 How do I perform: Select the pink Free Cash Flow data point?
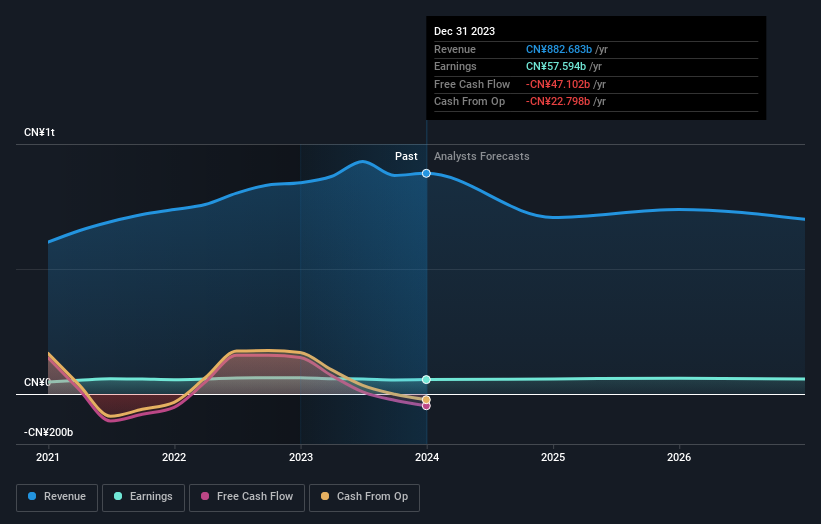coord(426,406)
